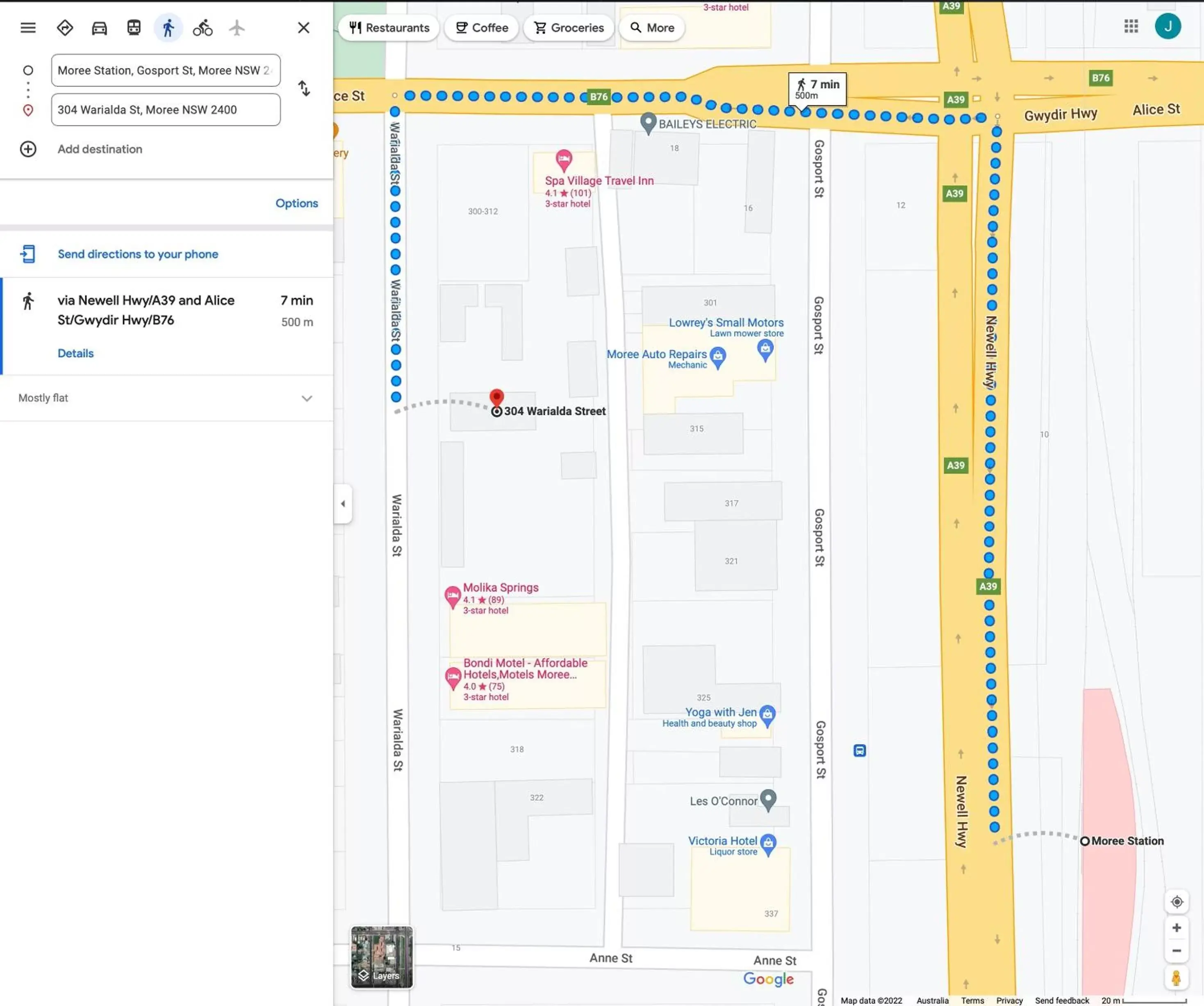This screenshot has height=1006, width=1204.
Task: Click the destination input field
Action: pyautogui.click(x=166, y=109)
